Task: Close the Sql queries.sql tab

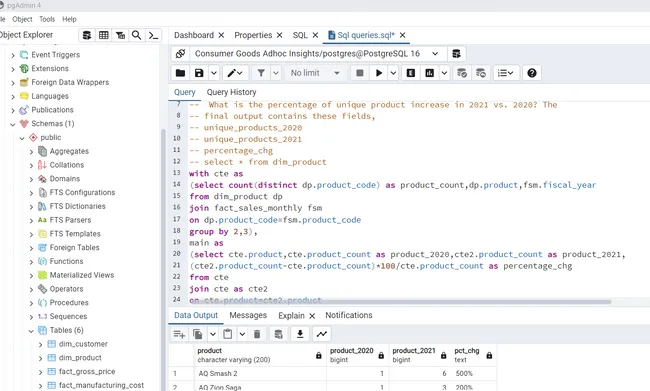Action: point(403,35)
